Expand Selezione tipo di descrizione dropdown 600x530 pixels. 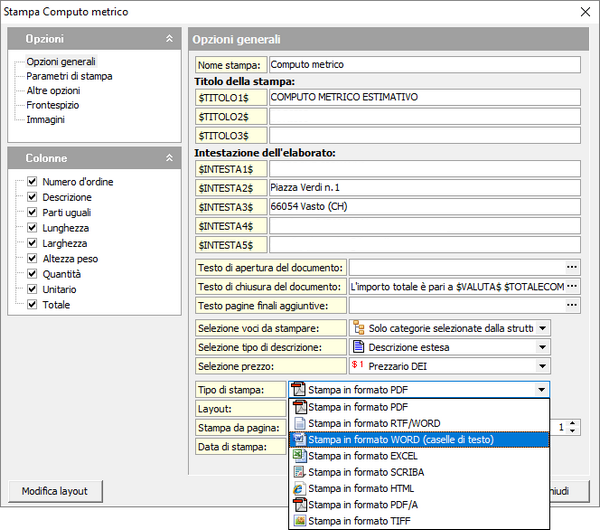click(x=542, y=347)
